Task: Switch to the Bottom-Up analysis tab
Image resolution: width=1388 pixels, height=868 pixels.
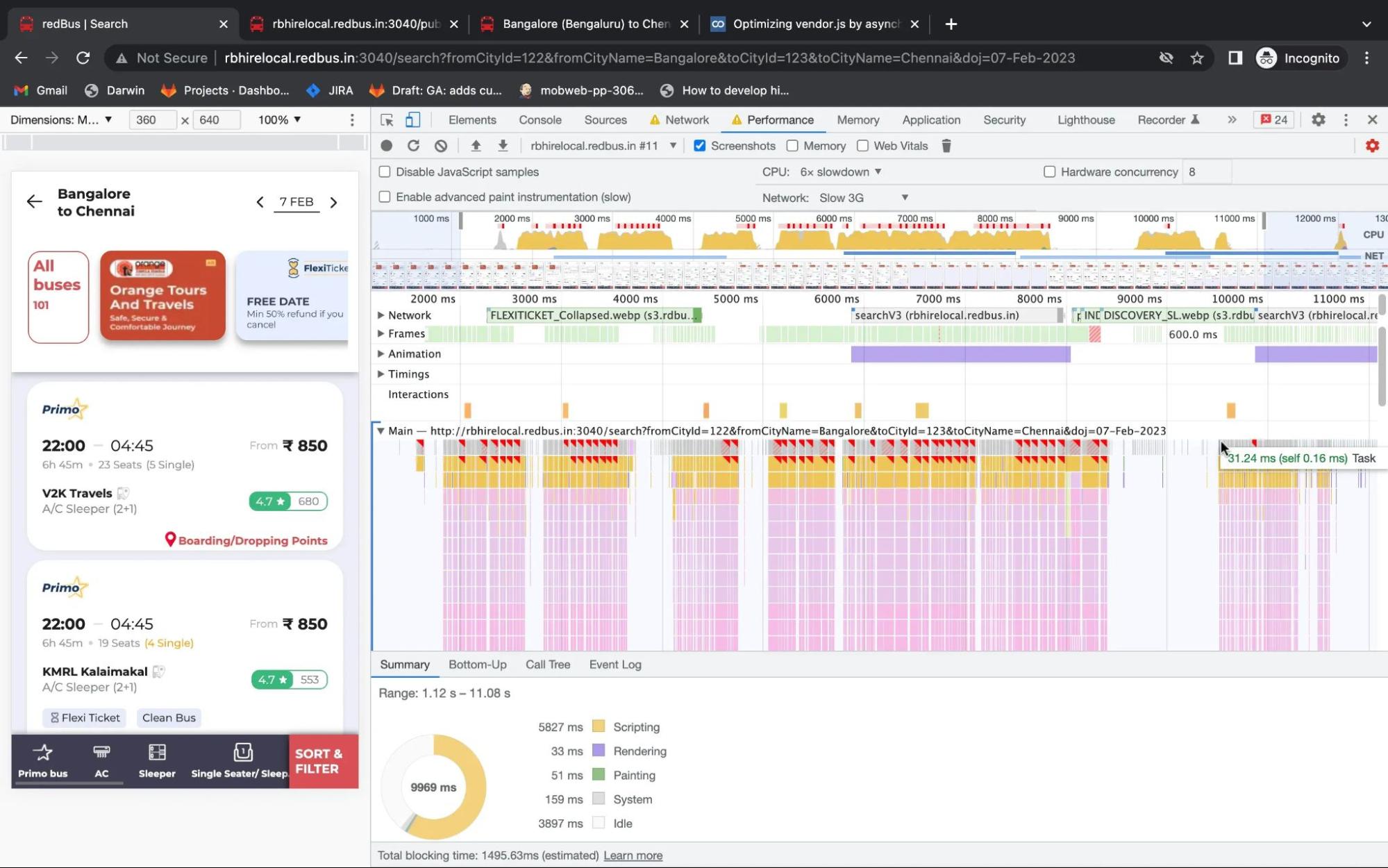Action: 478,664
